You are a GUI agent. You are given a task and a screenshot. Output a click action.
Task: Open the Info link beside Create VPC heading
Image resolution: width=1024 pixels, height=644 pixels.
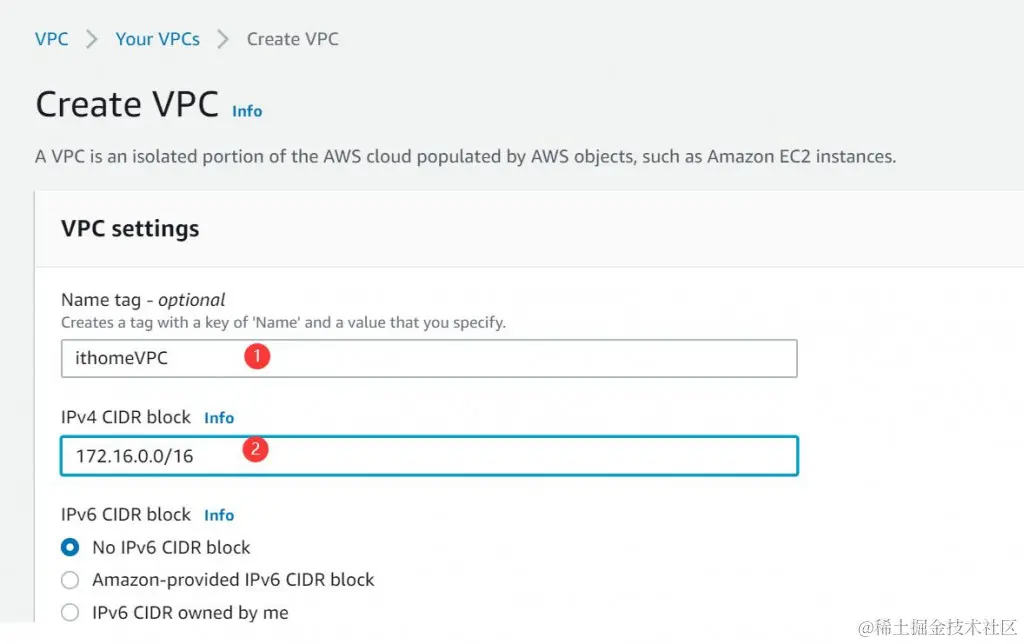(x=246, y=111)
